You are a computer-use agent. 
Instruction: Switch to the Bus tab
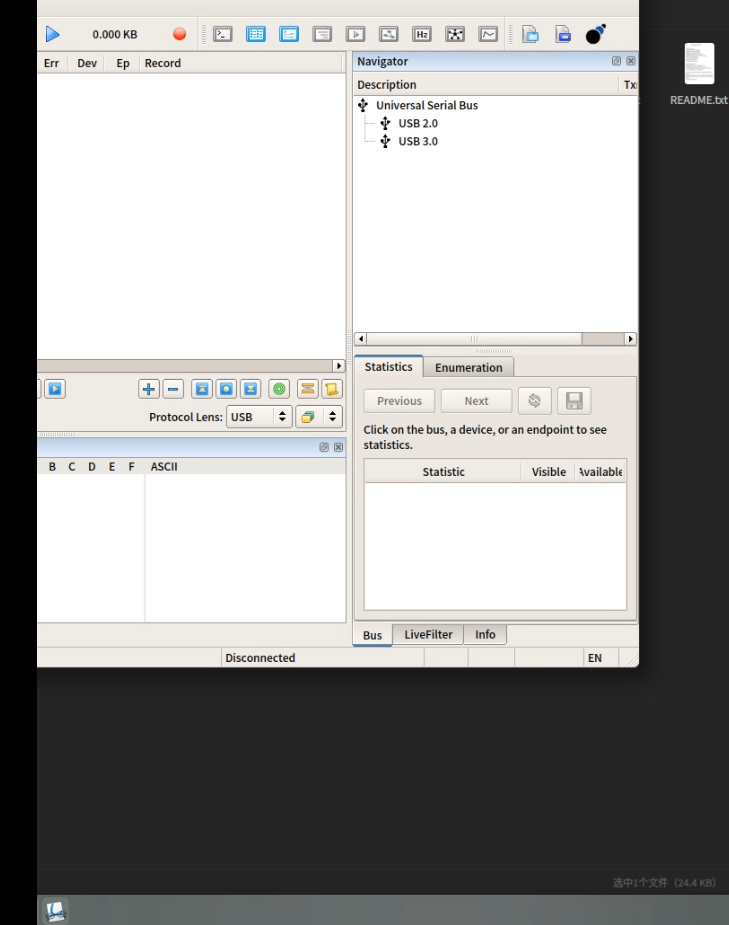pos(372,635)
